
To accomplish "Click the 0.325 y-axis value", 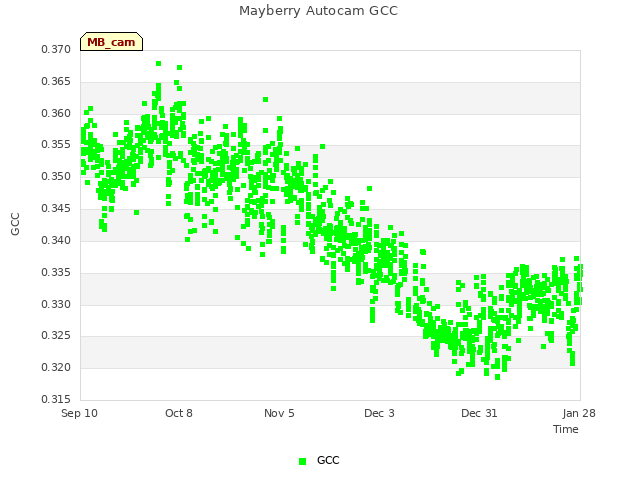I will 56,336.
